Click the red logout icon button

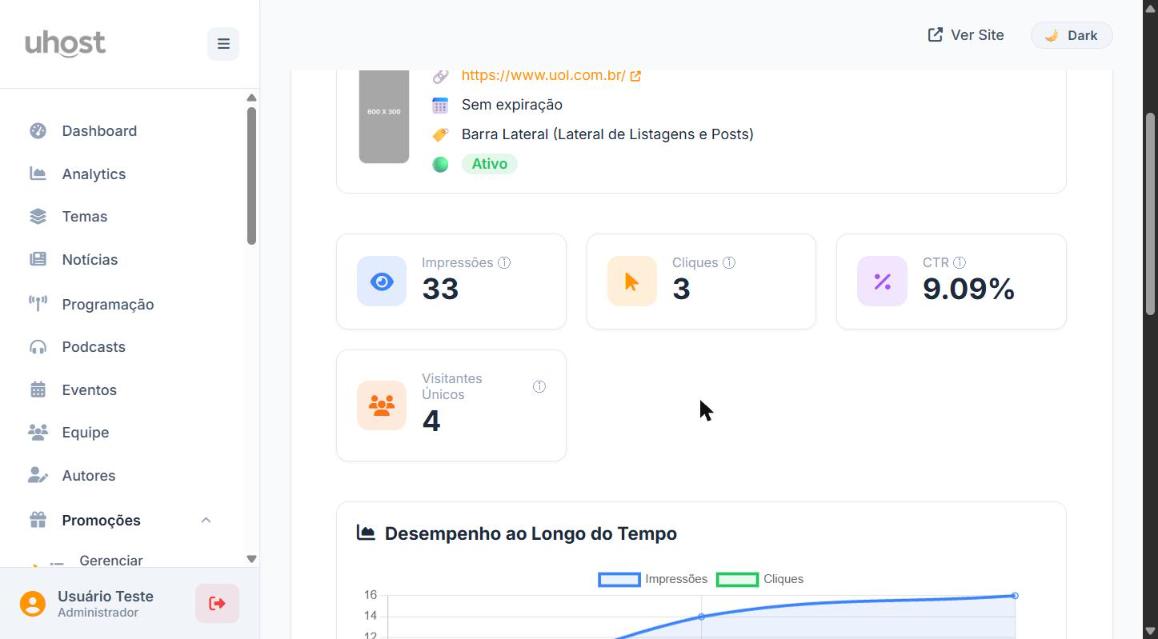pos(217,604)
